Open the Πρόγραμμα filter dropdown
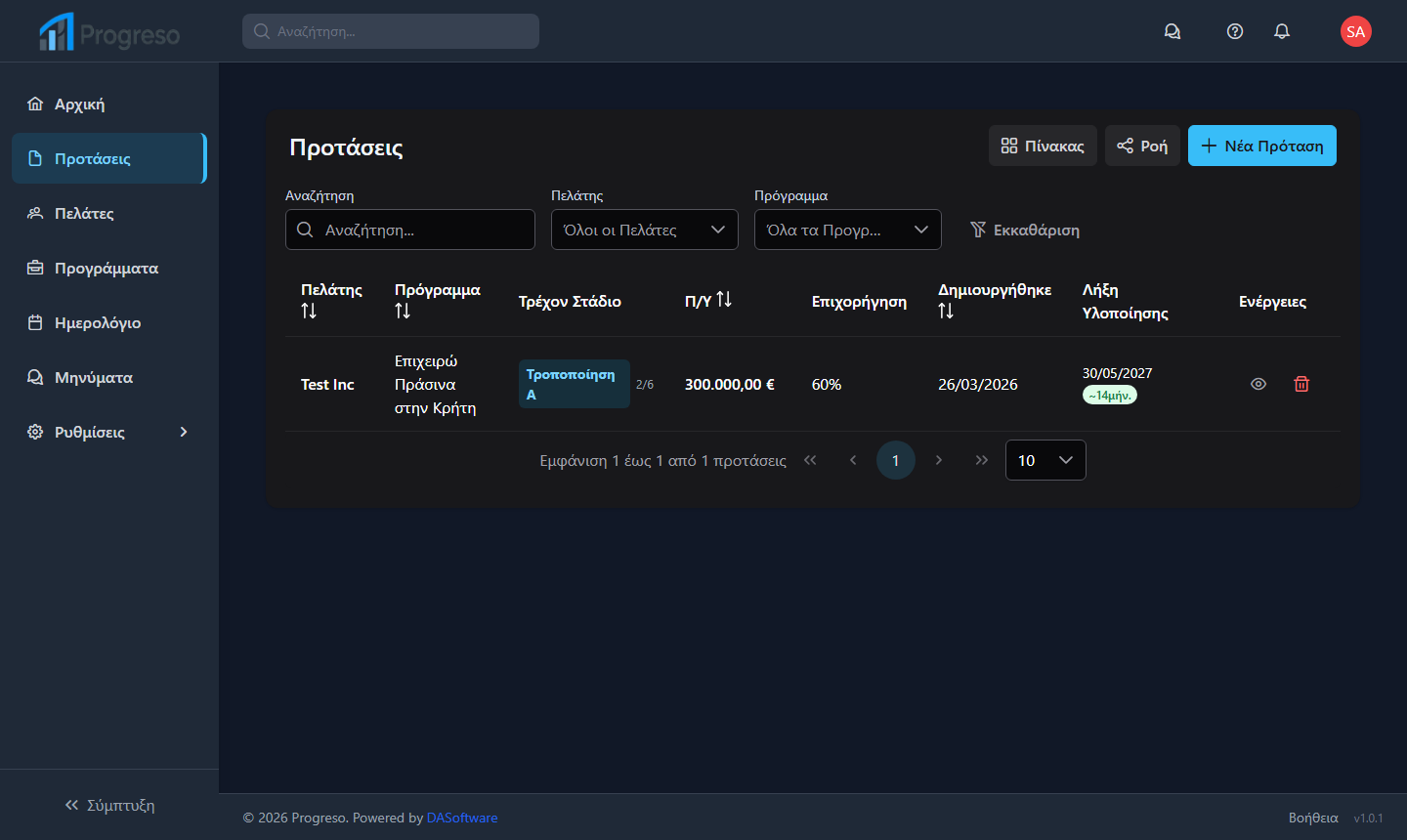This screenshot has height=840, width=1407. pyautogui.click(x=847, y=230)
